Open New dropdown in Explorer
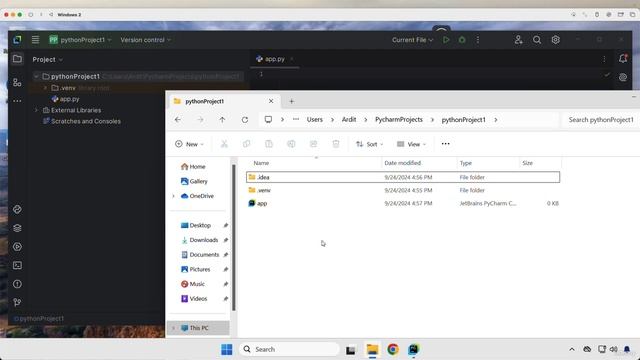The width and height of the screenshot is (640, 360). tap(189, 144)
